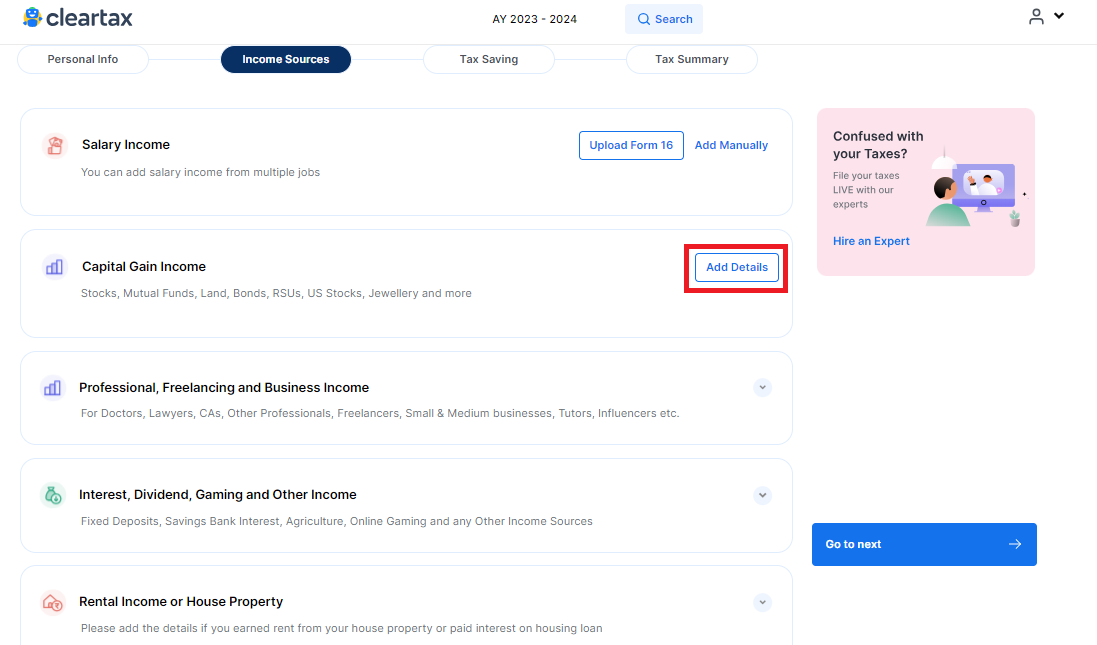Screen dimensions: 1097x645
Task: Click the arrow icon on Go to next
Action: click(x=1015, y=544)
